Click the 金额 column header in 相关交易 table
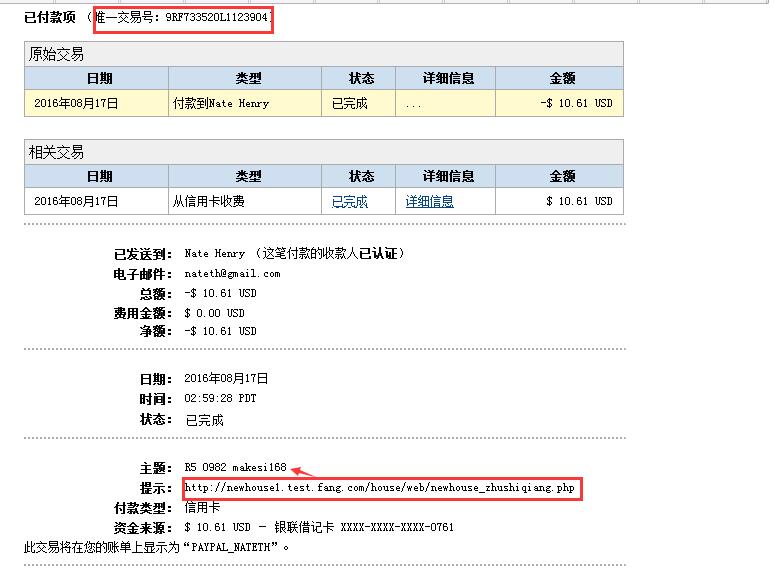Screen dimensions: 774x573 click(x=562, y=176)
